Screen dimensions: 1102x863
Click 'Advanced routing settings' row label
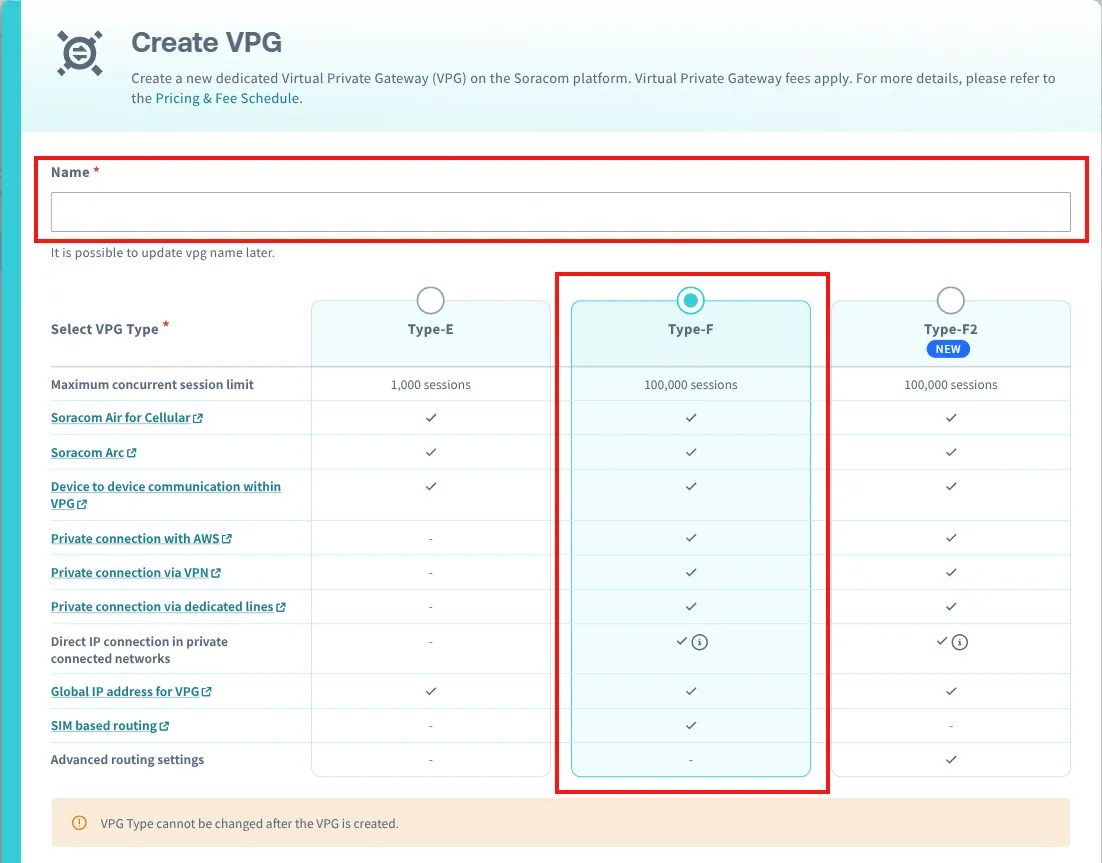point(127,760)
